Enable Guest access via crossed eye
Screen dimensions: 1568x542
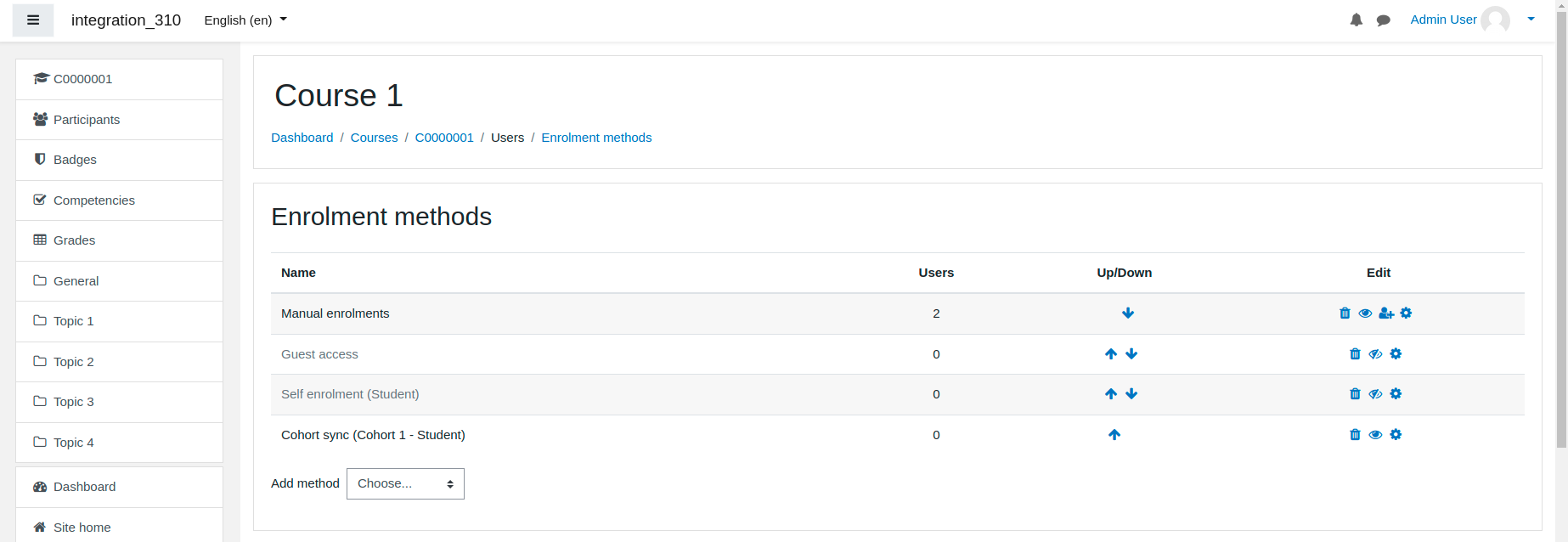(1375, 354)
